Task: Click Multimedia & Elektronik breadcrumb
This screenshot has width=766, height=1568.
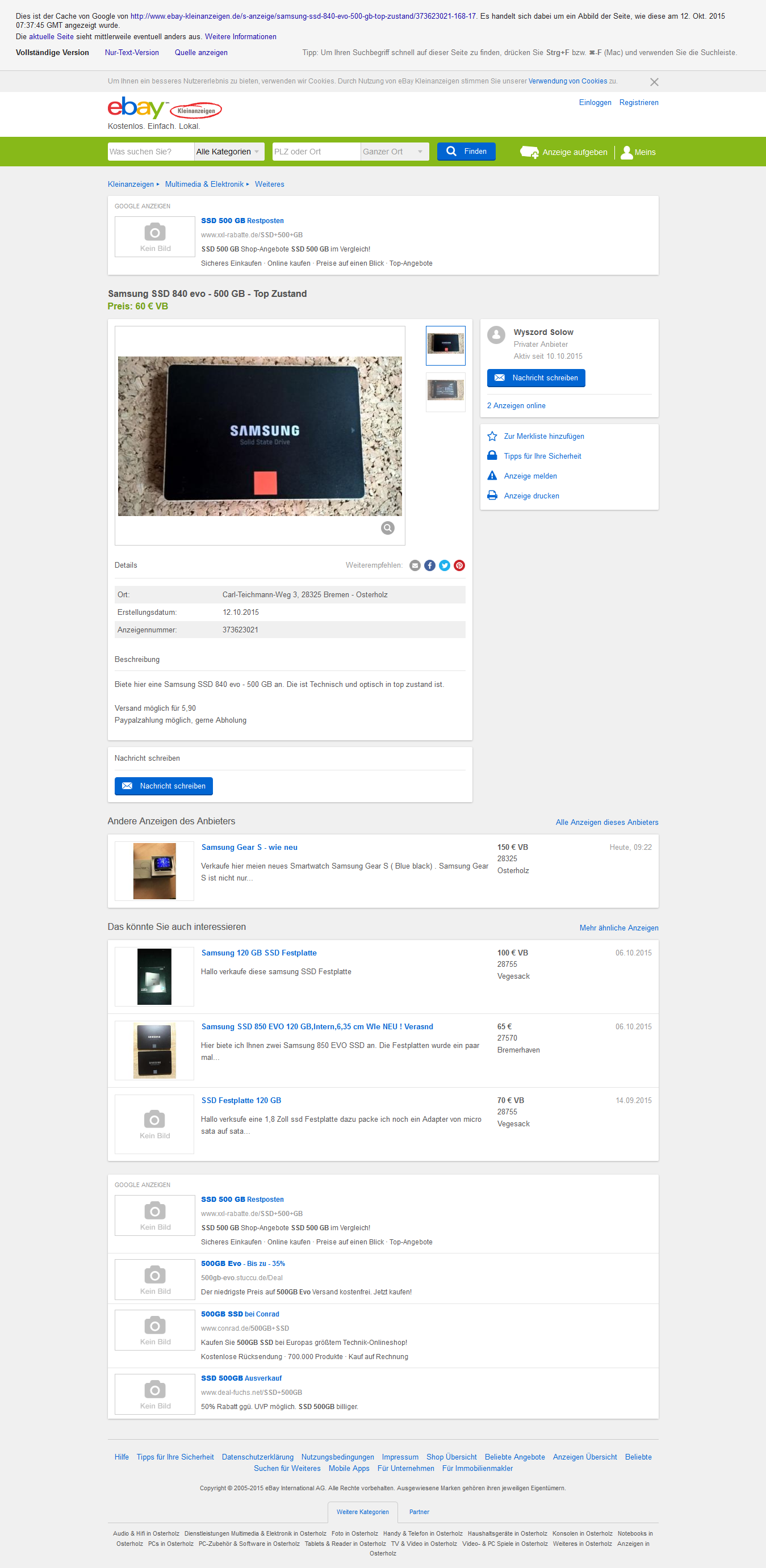Action: pyautogui.click(x=204, y=185)
